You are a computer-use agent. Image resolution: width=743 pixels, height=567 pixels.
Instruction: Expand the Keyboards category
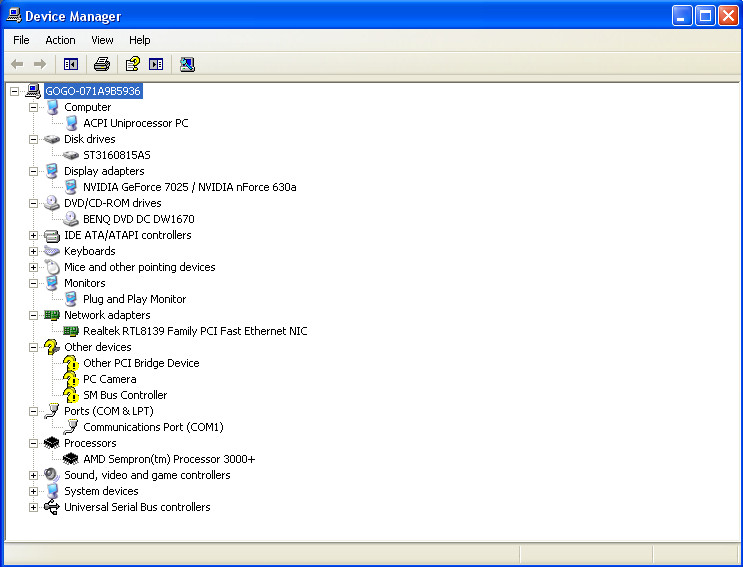pos(33,251)
